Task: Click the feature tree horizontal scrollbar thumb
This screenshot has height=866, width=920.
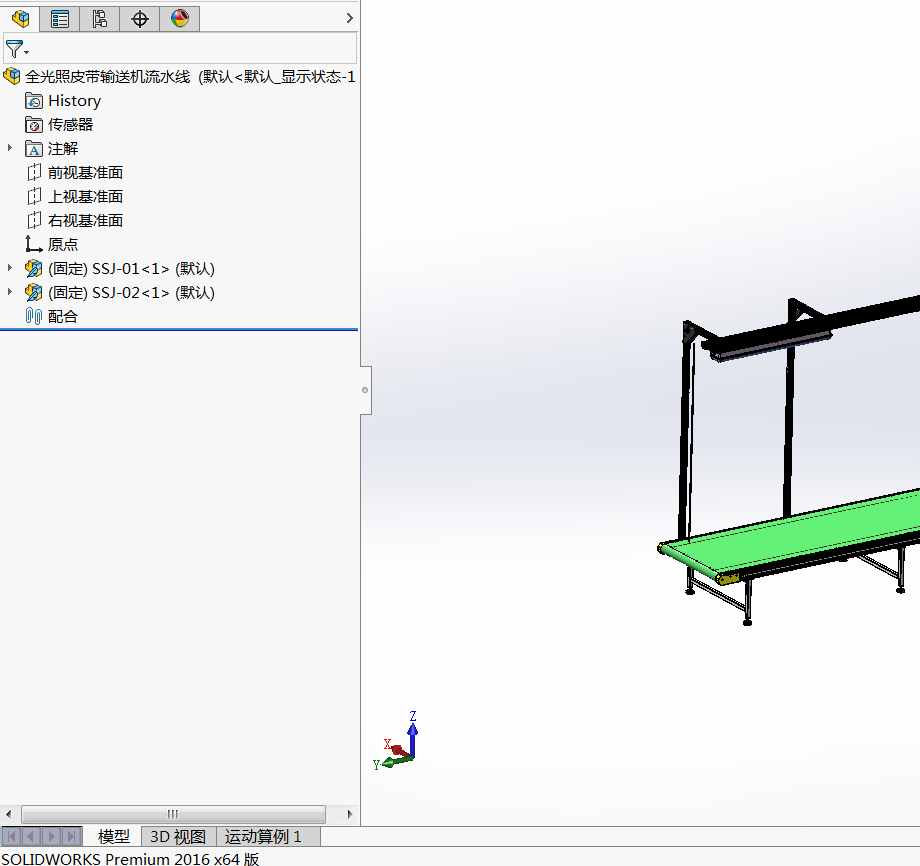Action: point(173,814)
